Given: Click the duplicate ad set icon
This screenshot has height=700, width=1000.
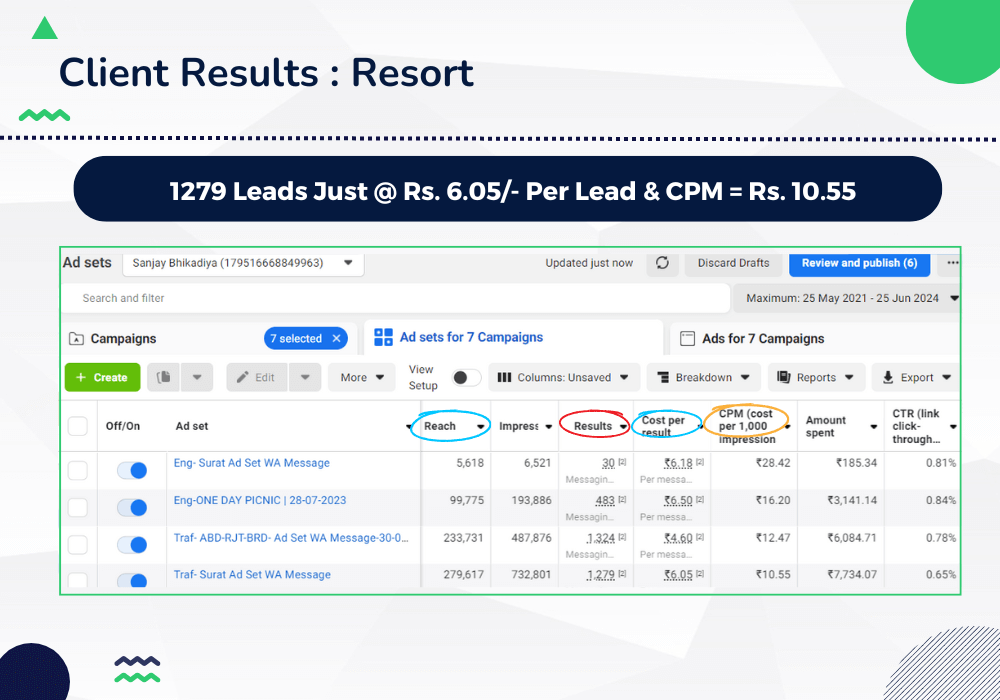Looking at the screenshot, I should point(165,377).
